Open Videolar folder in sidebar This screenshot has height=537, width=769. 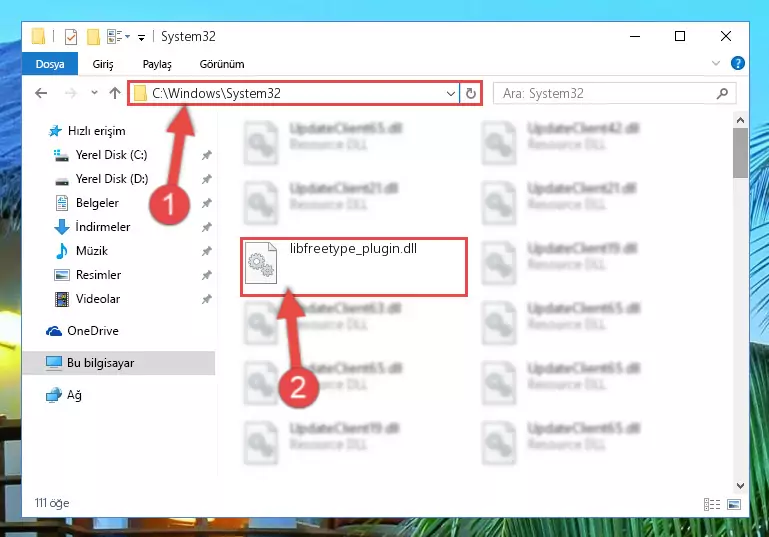point(98,299)
